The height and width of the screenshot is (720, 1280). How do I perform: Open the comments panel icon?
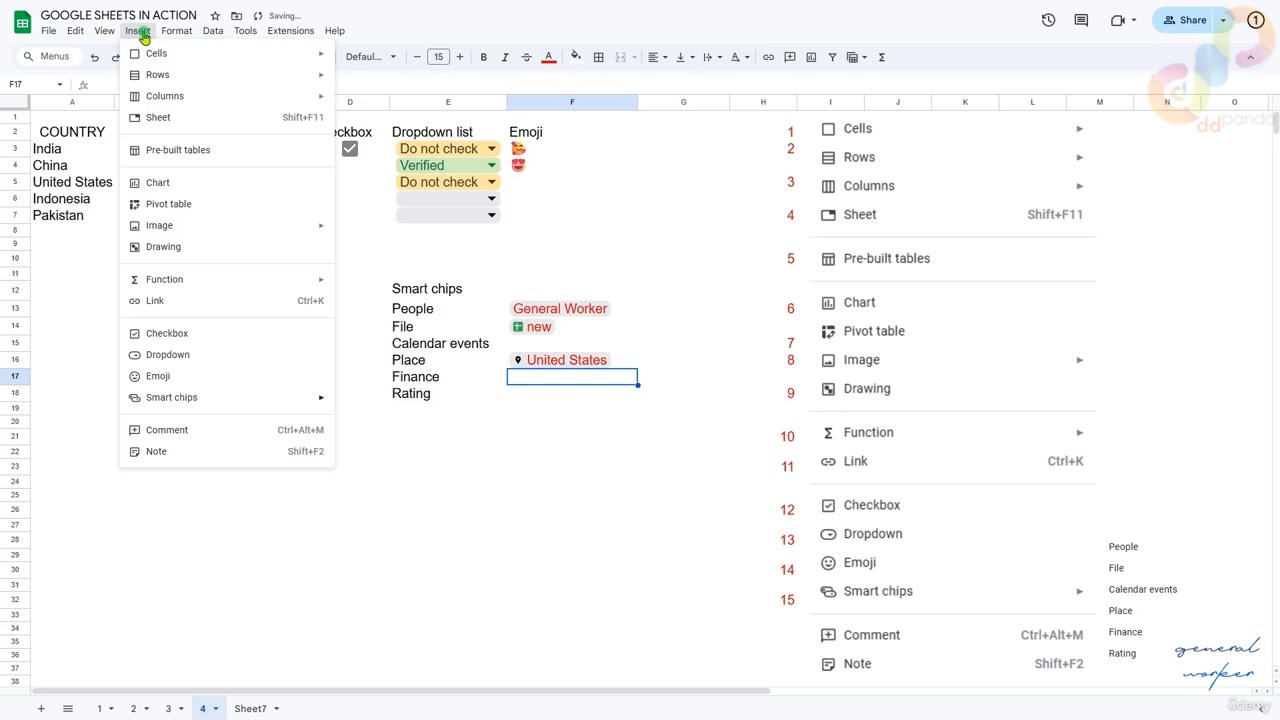tap(1081, 20)
